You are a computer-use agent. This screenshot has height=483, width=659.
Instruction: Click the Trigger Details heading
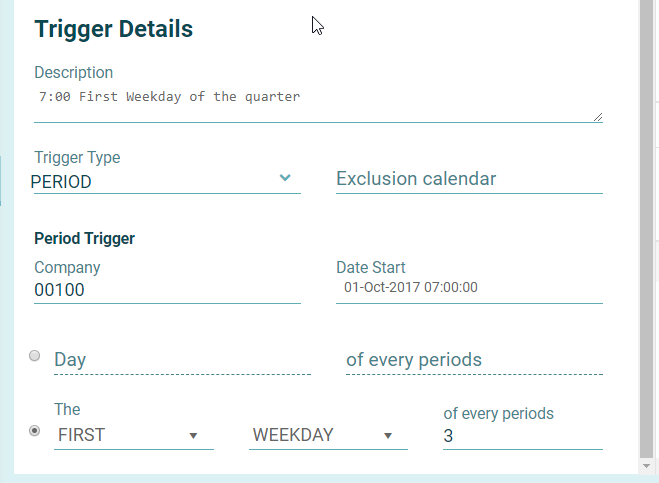click(x=114, y=29)
